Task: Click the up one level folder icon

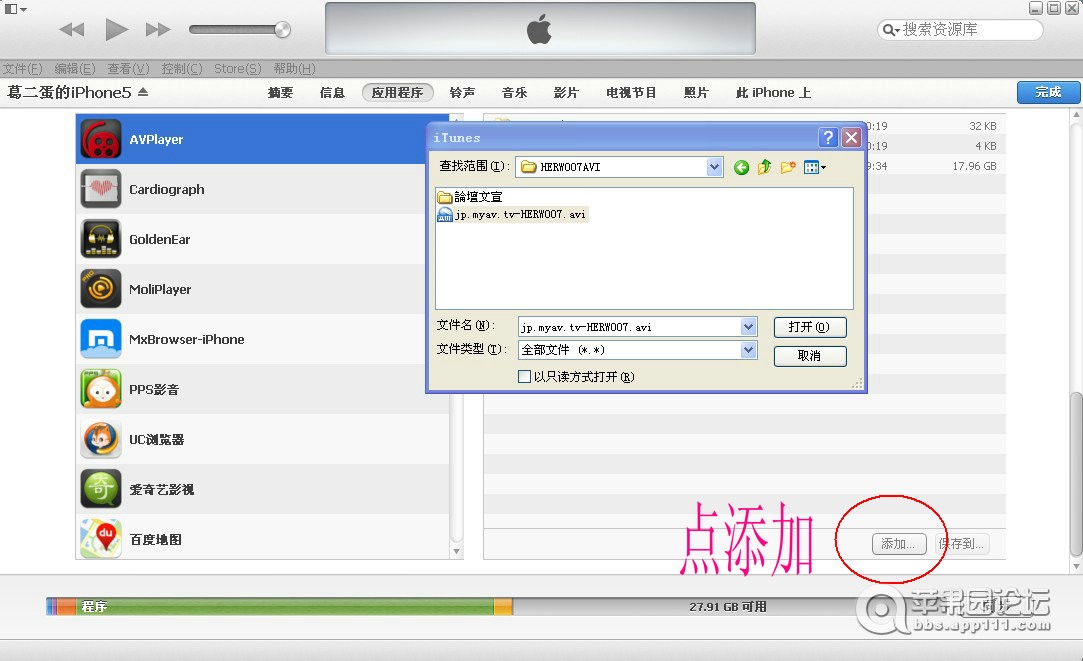Action: pos(764,167)
